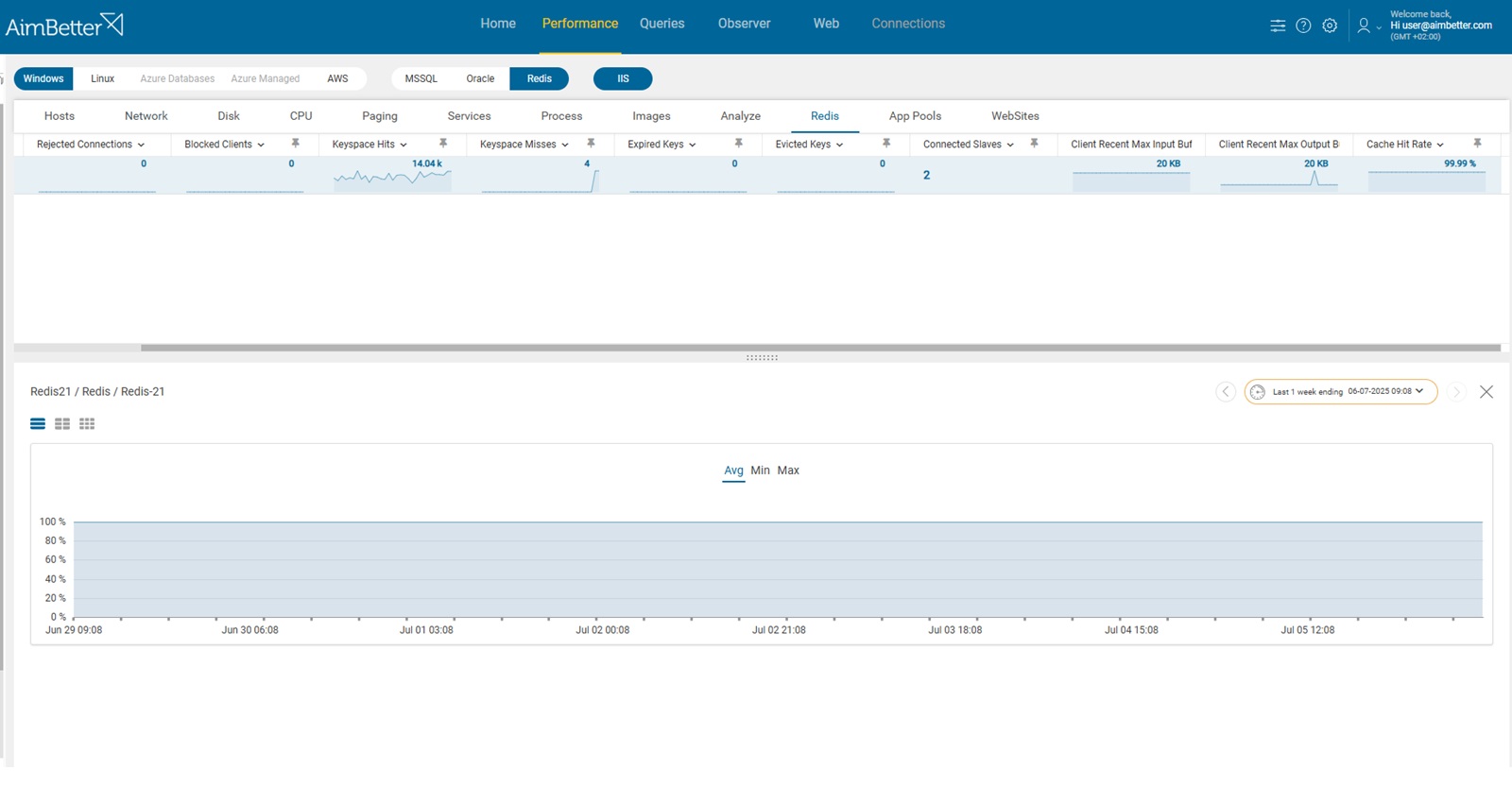The image size is (1512, 804).
Task: Expand Blocked Clients column dropdown
Action: coord(261,145)
